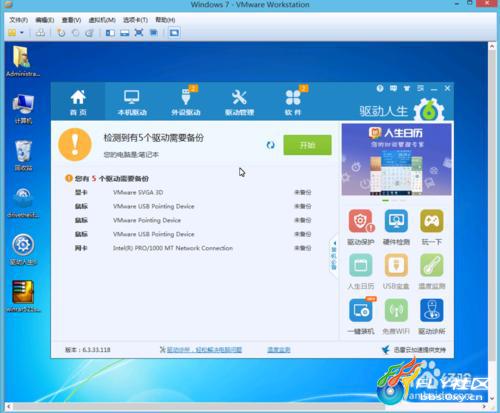Open VMware 编辑(E) menu
Image resolution: width=500 pixels, height=413 pixels.
(45, 20)
